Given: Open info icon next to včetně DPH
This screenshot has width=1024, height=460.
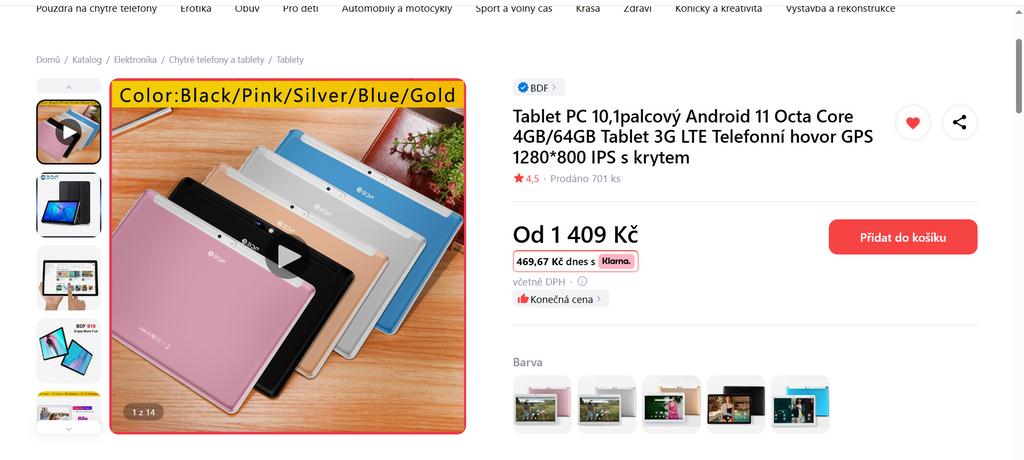Looking at the screenshot, I should 582,281.
